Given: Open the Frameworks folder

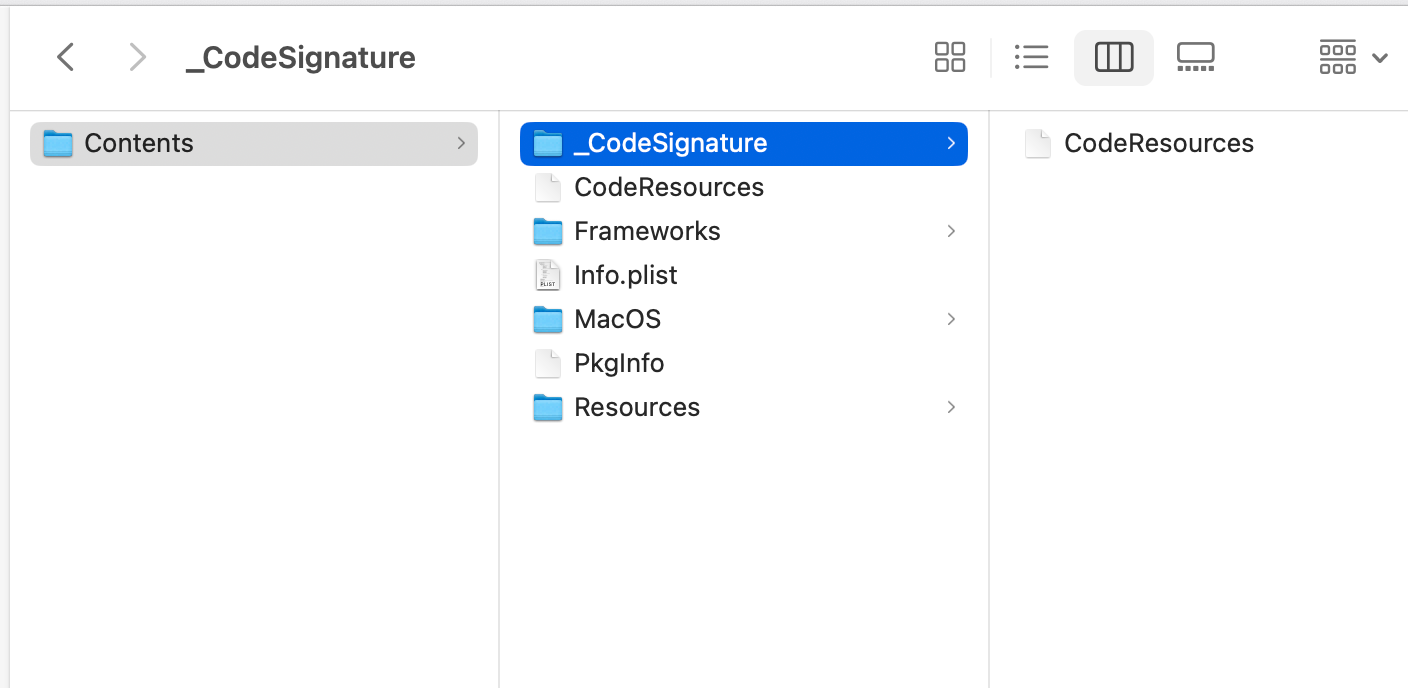Looking at the screenshot, I should [647, 231].
